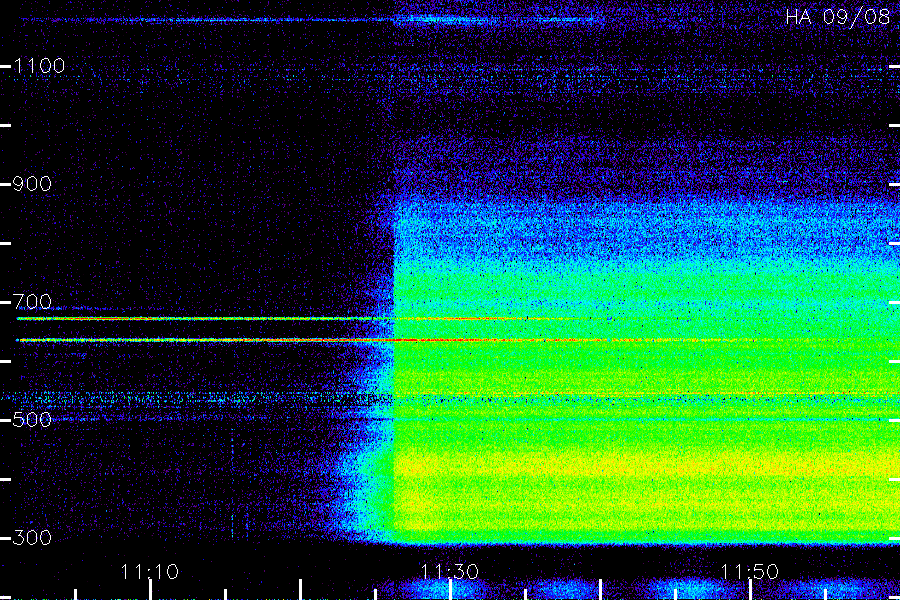Click the 300 frequency axis label
The width and height of the screenshot is (900, 600).
coord(32,538)
